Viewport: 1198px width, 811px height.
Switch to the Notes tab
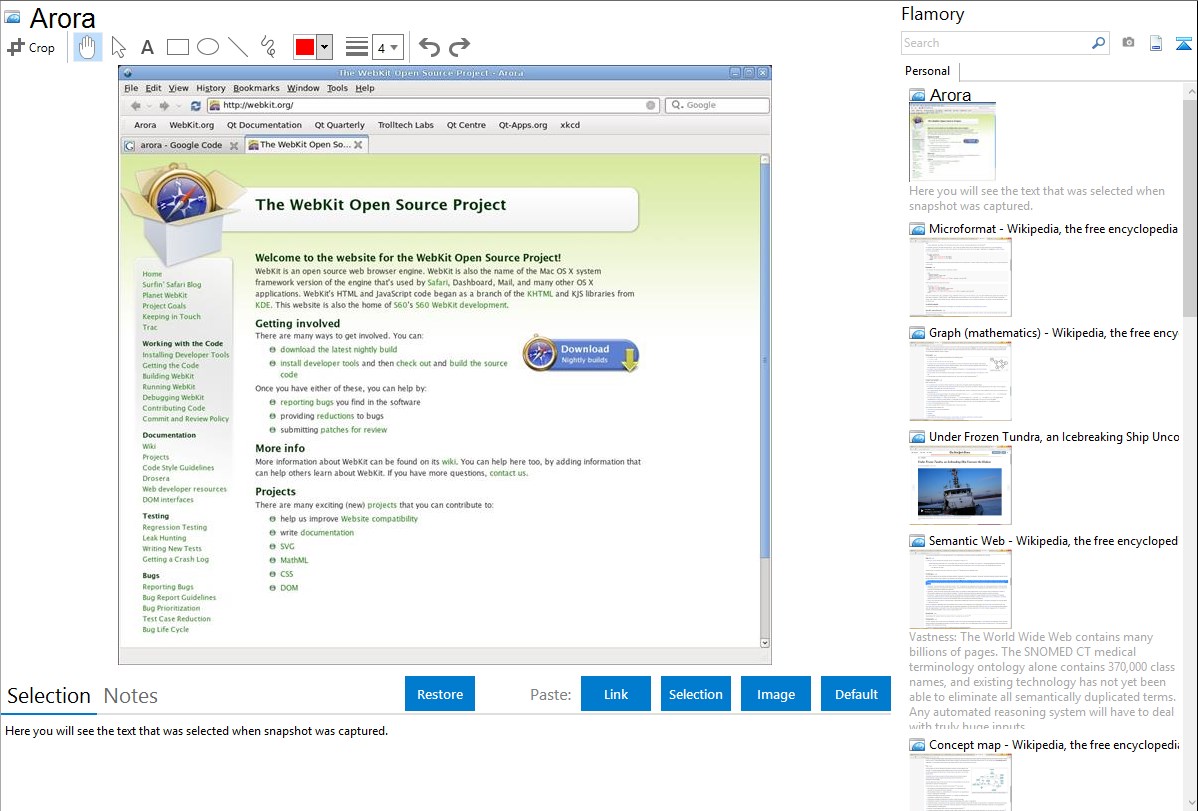pyautogui.click(x=131, y=696)
